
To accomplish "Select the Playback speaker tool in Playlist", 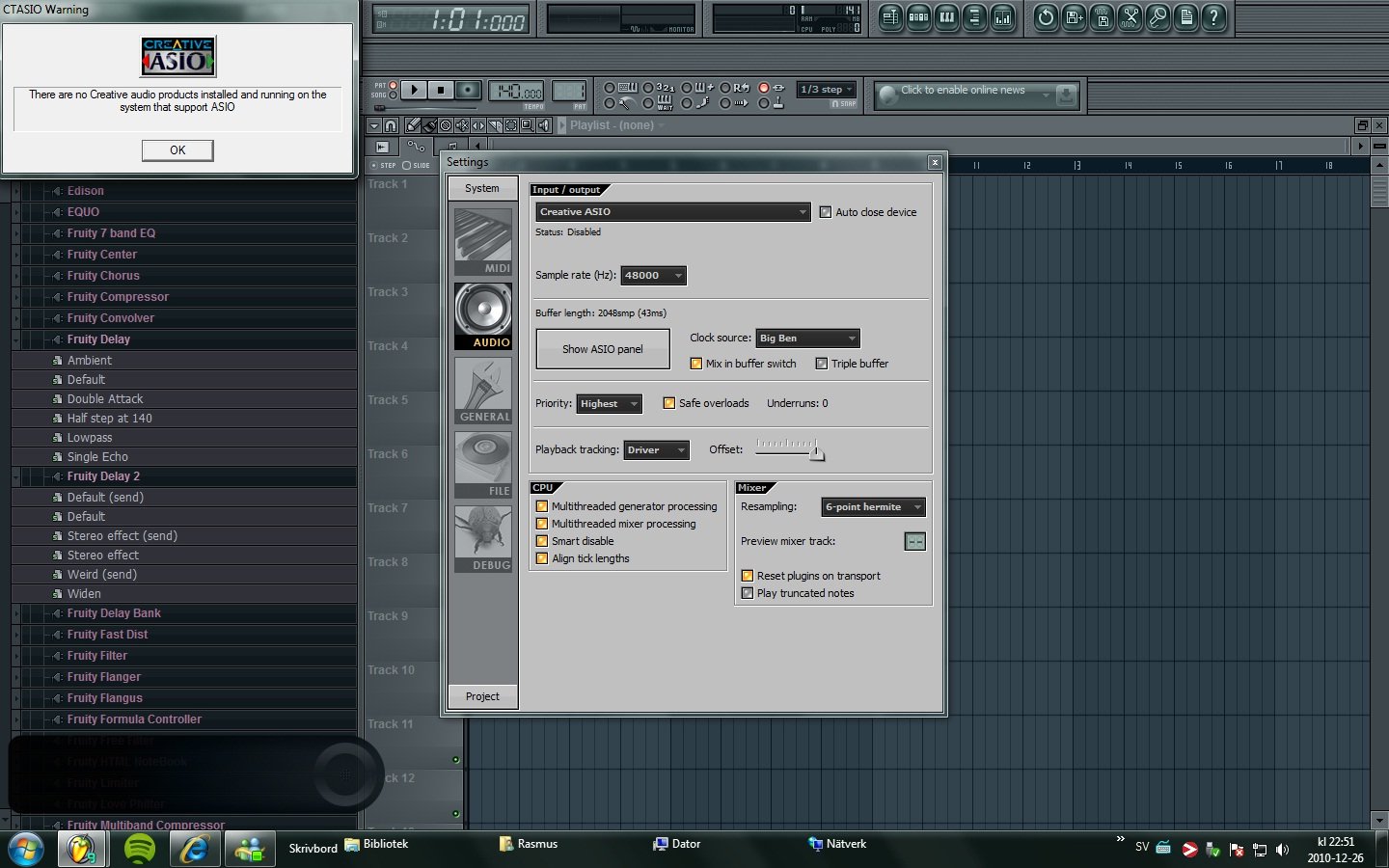I will click(x=544, y=125).
